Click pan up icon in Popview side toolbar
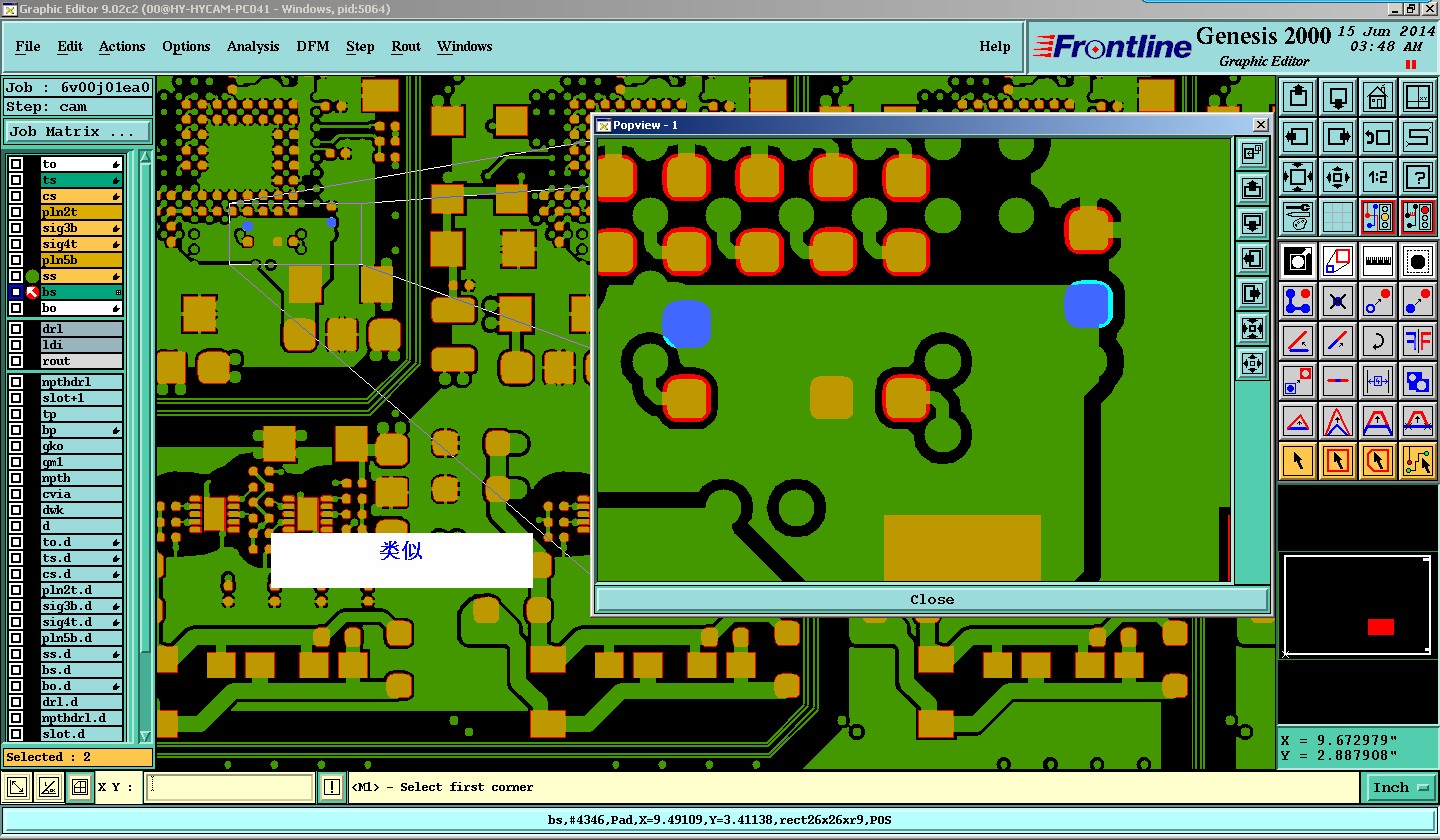1440x840 pixels. [1253, 188]
